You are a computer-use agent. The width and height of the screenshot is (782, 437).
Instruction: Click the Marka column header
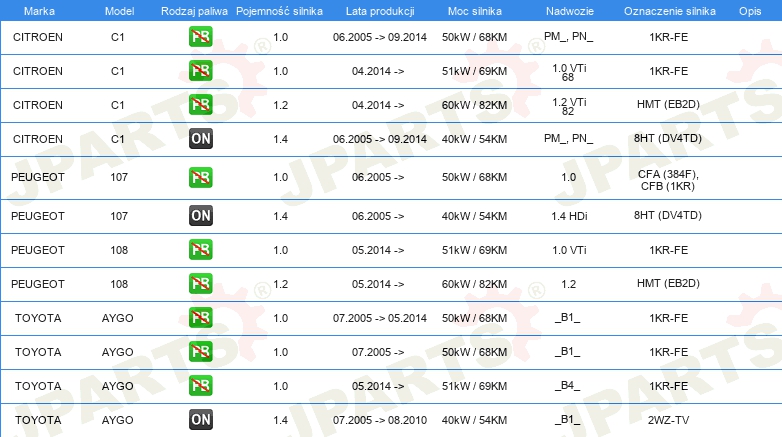click(39, 11)
